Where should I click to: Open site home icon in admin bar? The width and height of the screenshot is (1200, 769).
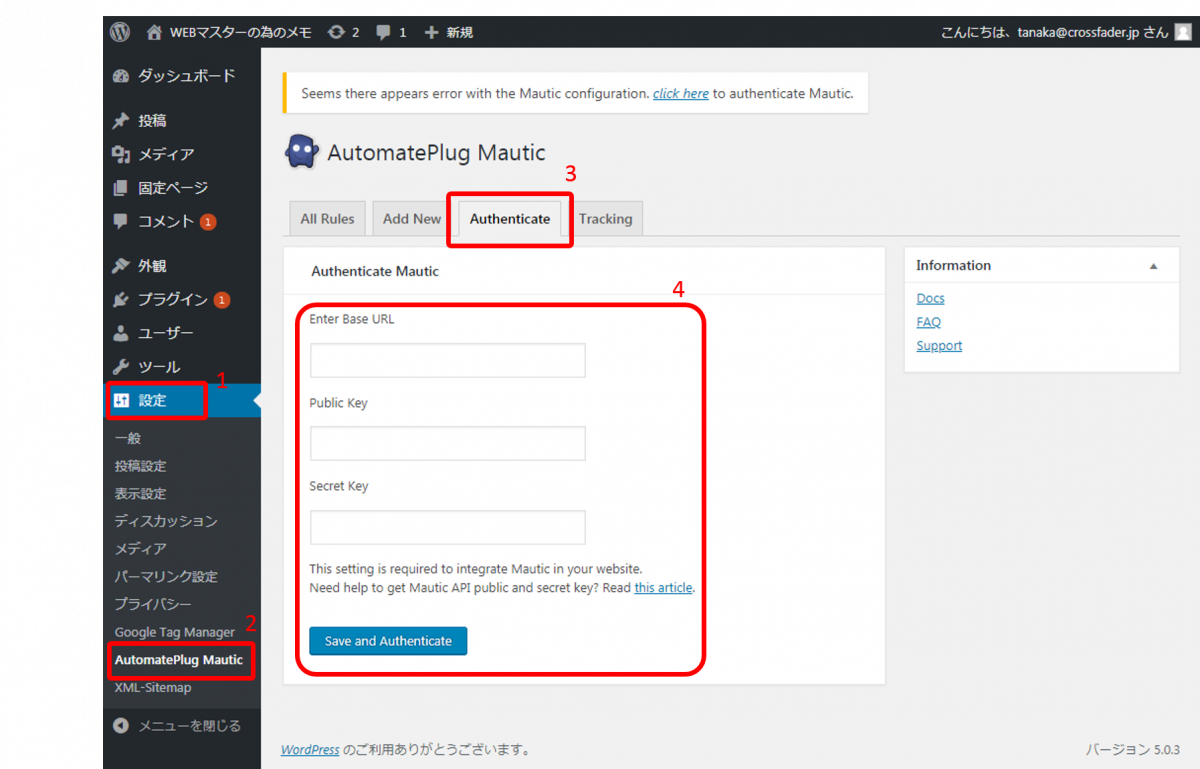154,32
